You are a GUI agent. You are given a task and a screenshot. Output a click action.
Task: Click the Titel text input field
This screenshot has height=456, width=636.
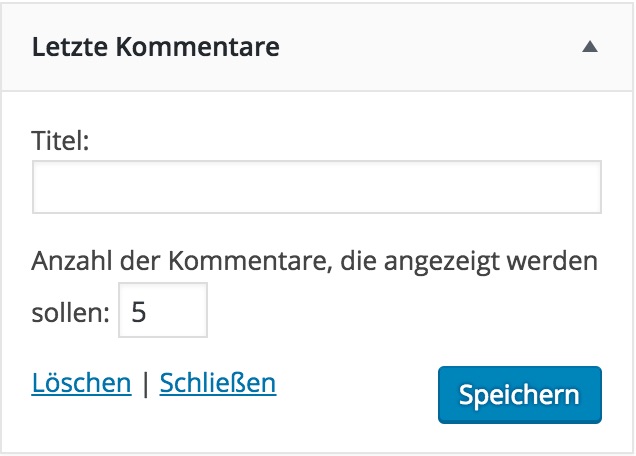(x=316, y=187)
